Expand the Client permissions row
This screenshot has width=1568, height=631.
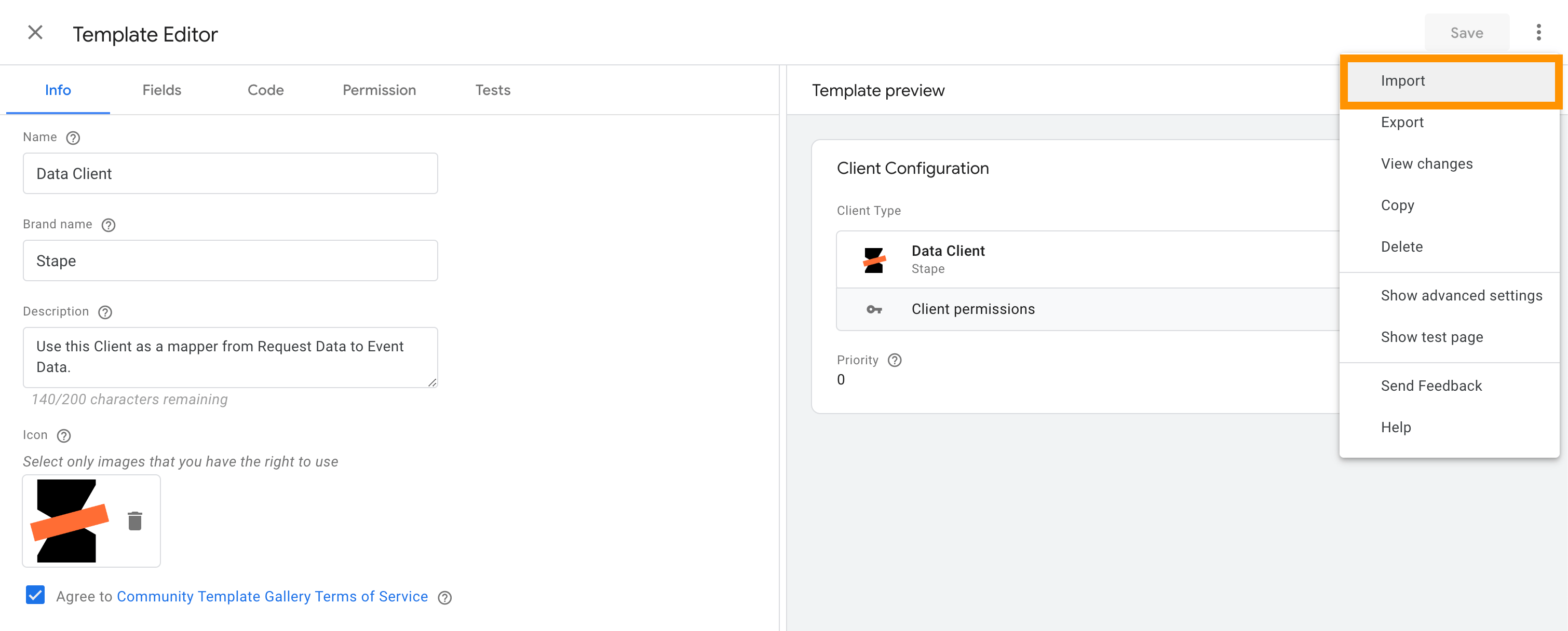tap(1088, 310)
